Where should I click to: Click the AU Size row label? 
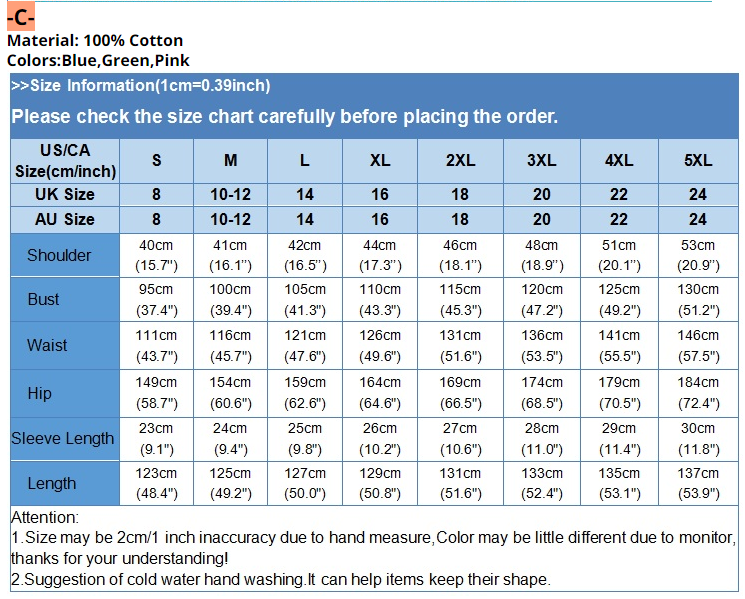tap(65, 219)
